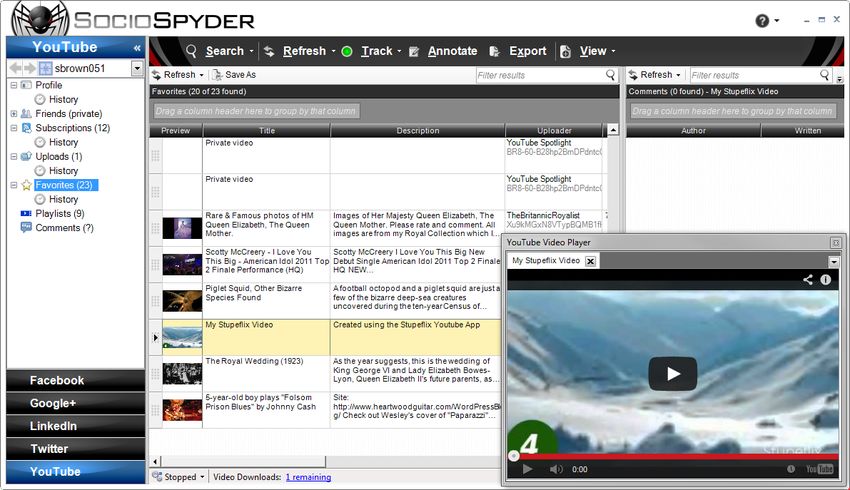Open the video player tab list dropdown
Image resolution: width=850 pixels, height=490 pixels.
pos(834,262)
